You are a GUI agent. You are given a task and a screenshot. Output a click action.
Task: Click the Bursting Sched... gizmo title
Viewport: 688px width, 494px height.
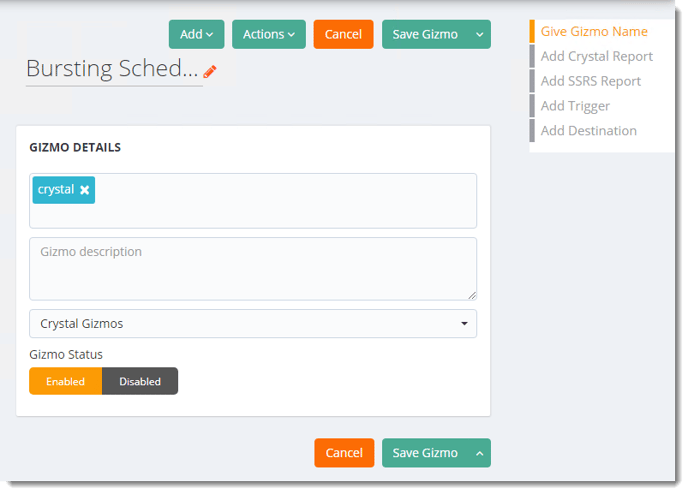coord(112,69)
